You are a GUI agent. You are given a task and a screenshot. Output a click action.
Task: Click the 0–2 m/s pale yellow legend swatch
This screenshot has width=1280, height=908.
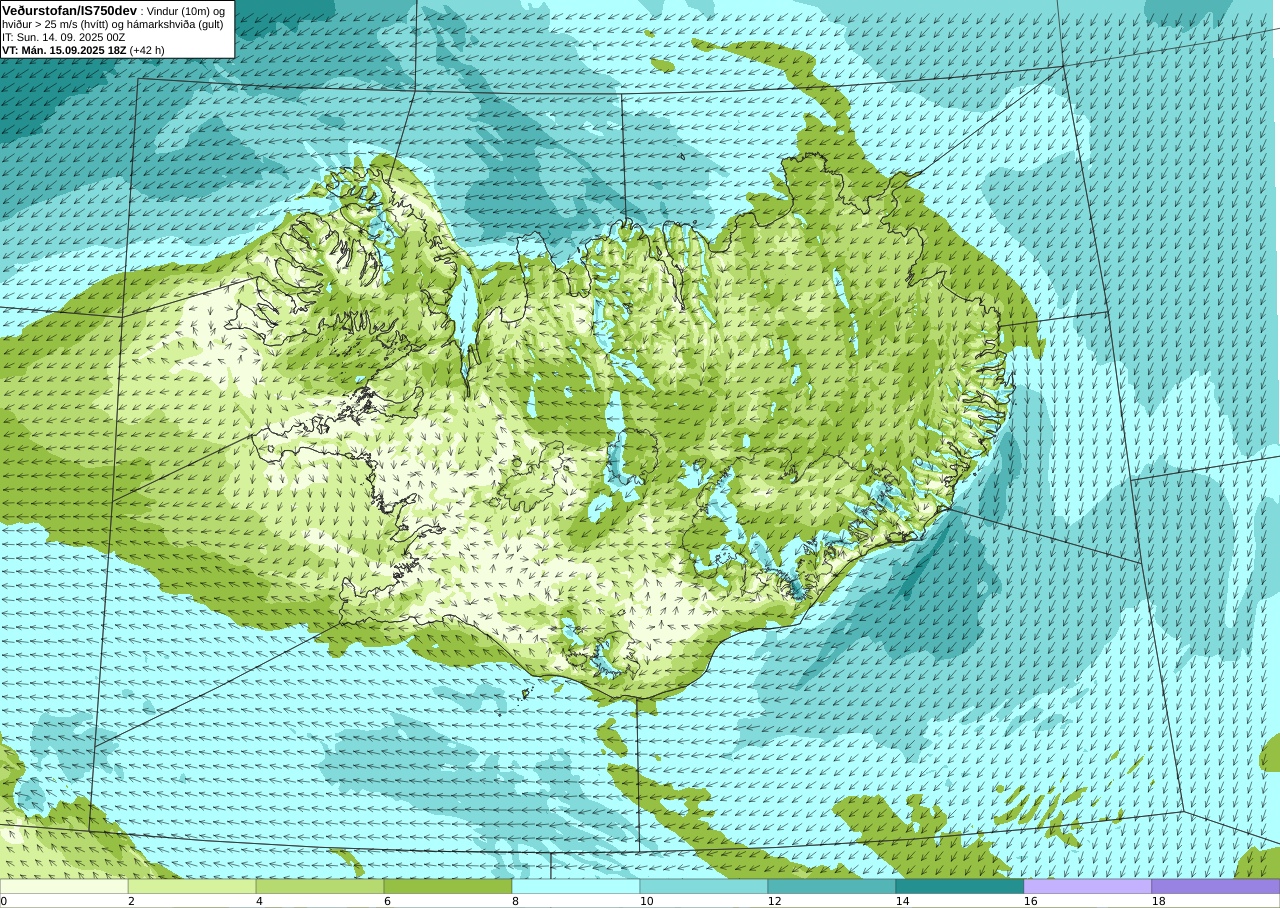coord(64,886)
